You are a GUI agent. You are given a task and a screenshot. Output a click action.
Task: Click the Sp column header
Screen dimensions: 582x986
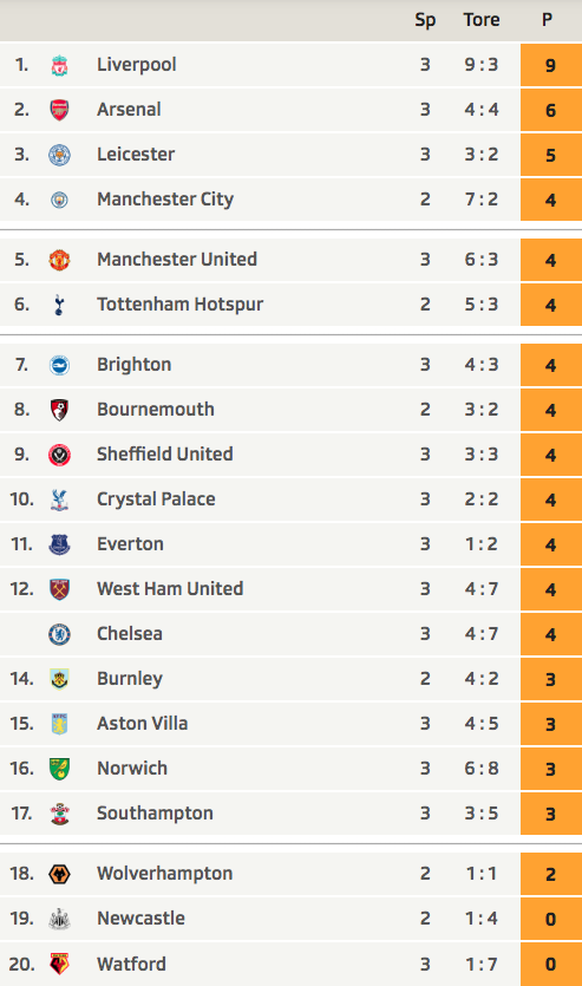(x=425, y=21)
